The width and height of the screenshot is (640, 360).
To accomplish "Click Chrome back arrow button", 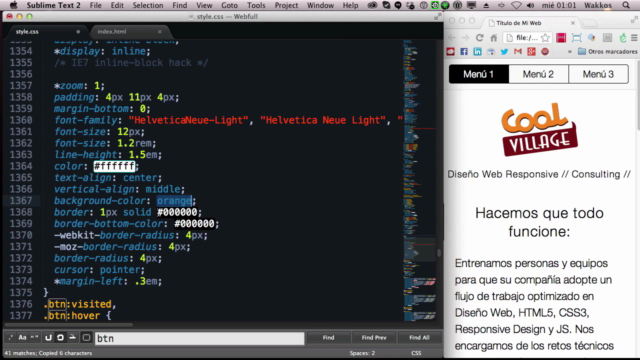I will pos(452,38).
